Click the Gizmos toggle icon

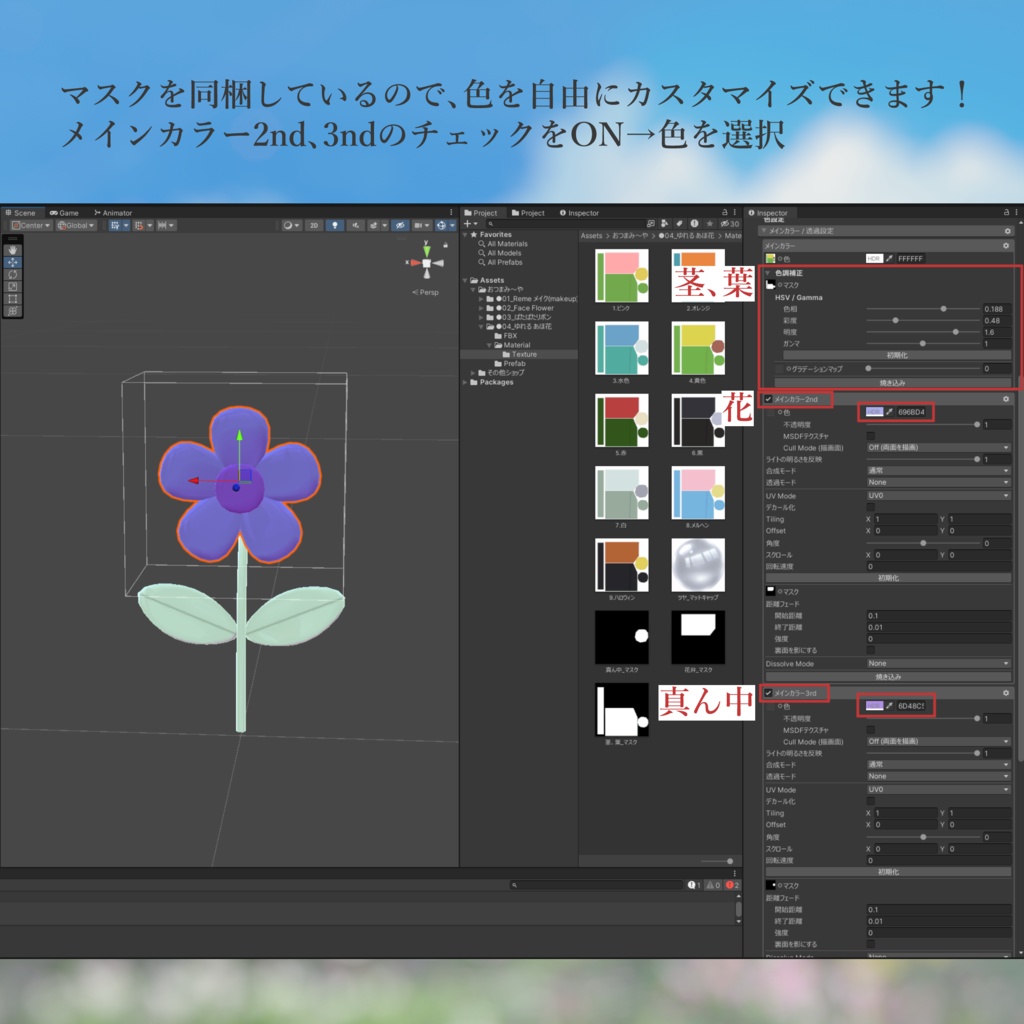click(441, 225)
